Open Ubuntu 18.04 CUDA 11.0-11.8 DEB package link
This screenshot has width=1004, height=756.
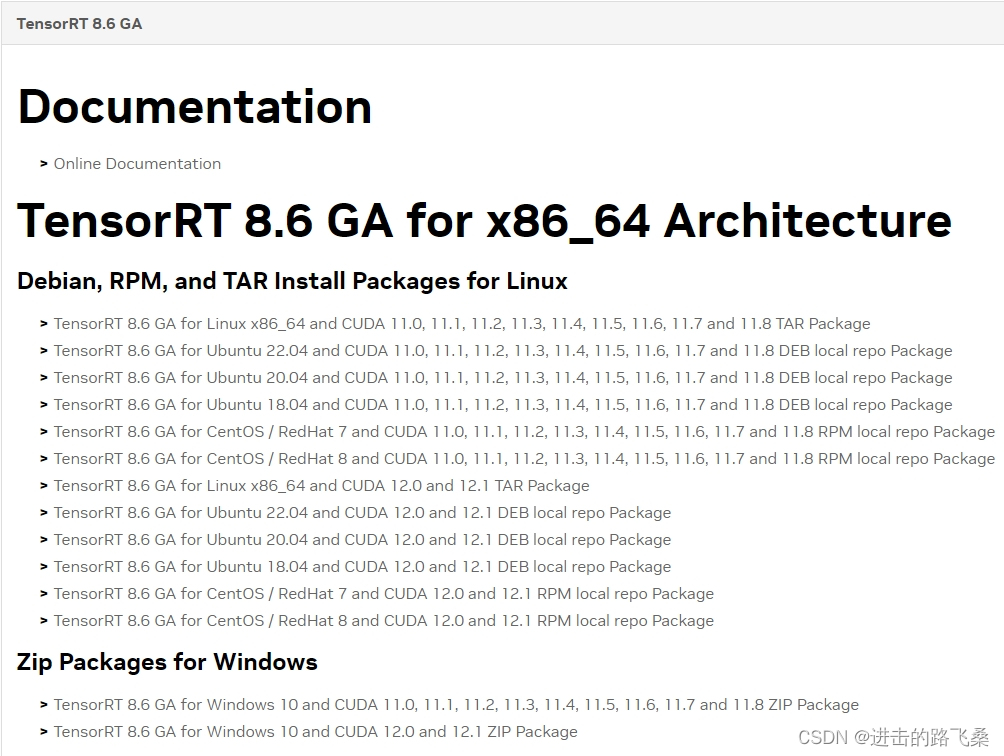click(x=503, y=405)
